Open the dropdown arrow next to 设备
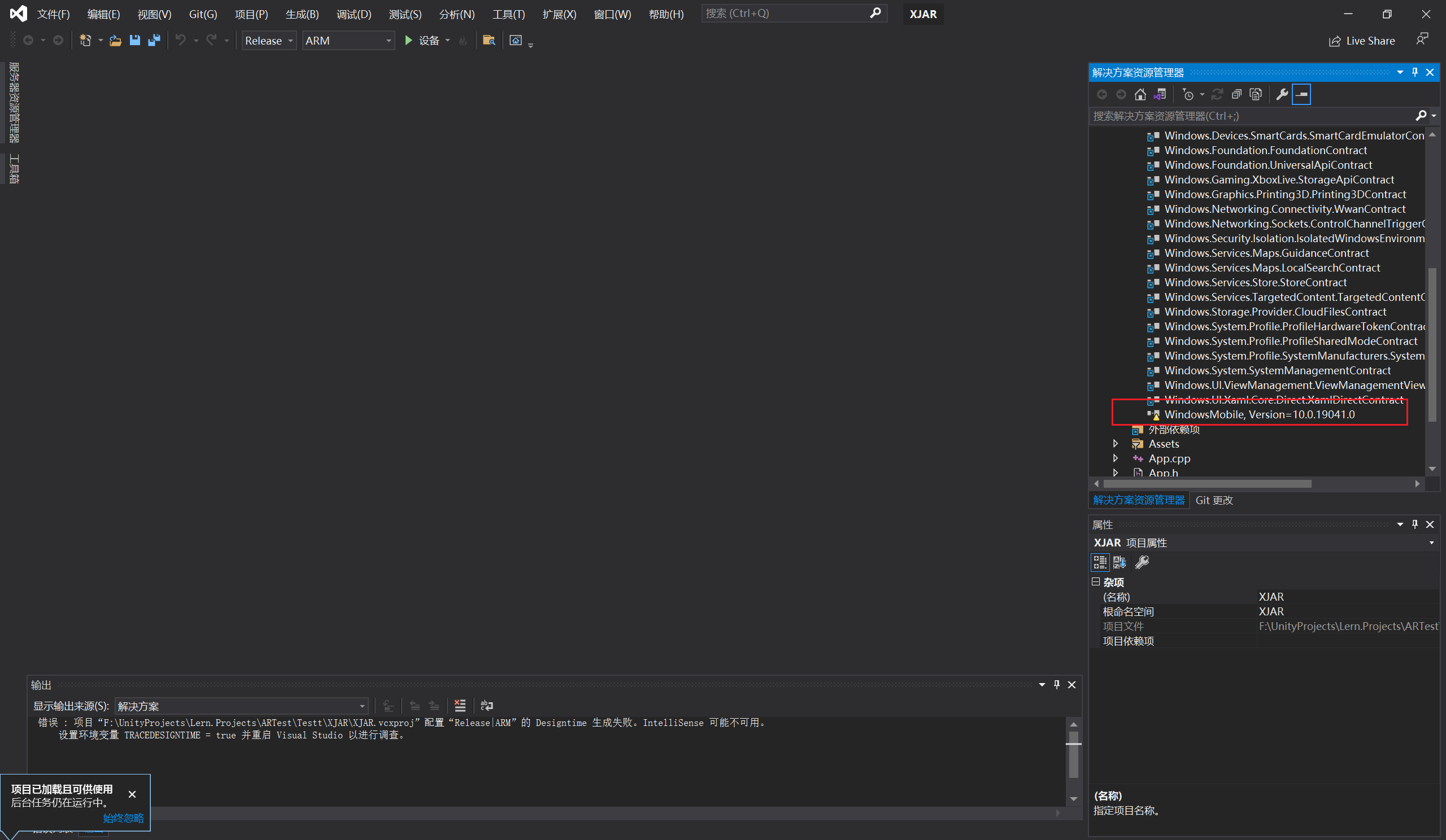The image size is (1446, 840). [x=447, y=40]
